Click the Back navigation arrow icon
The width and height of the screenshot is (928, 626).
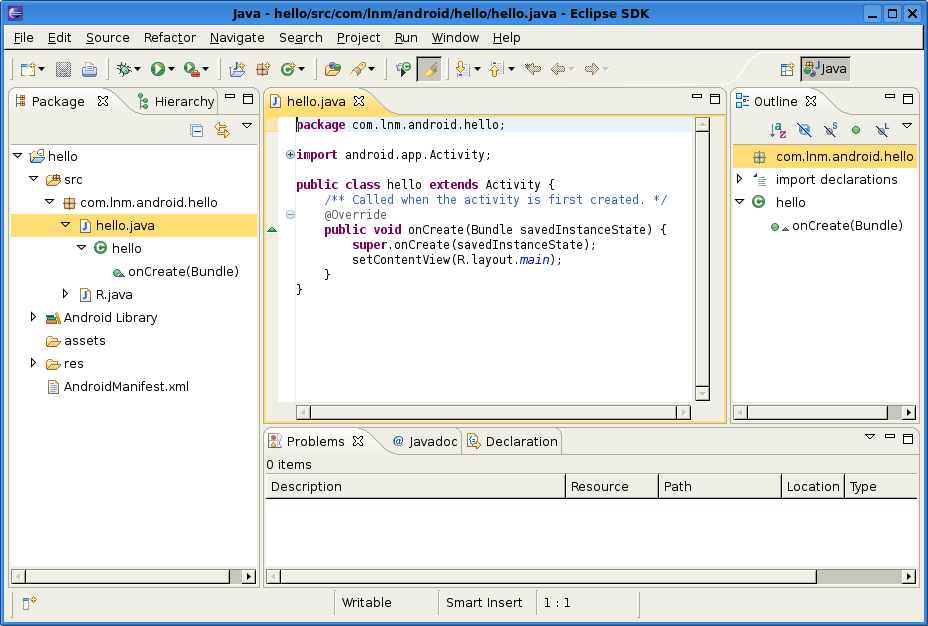click(x=558, y=69)
